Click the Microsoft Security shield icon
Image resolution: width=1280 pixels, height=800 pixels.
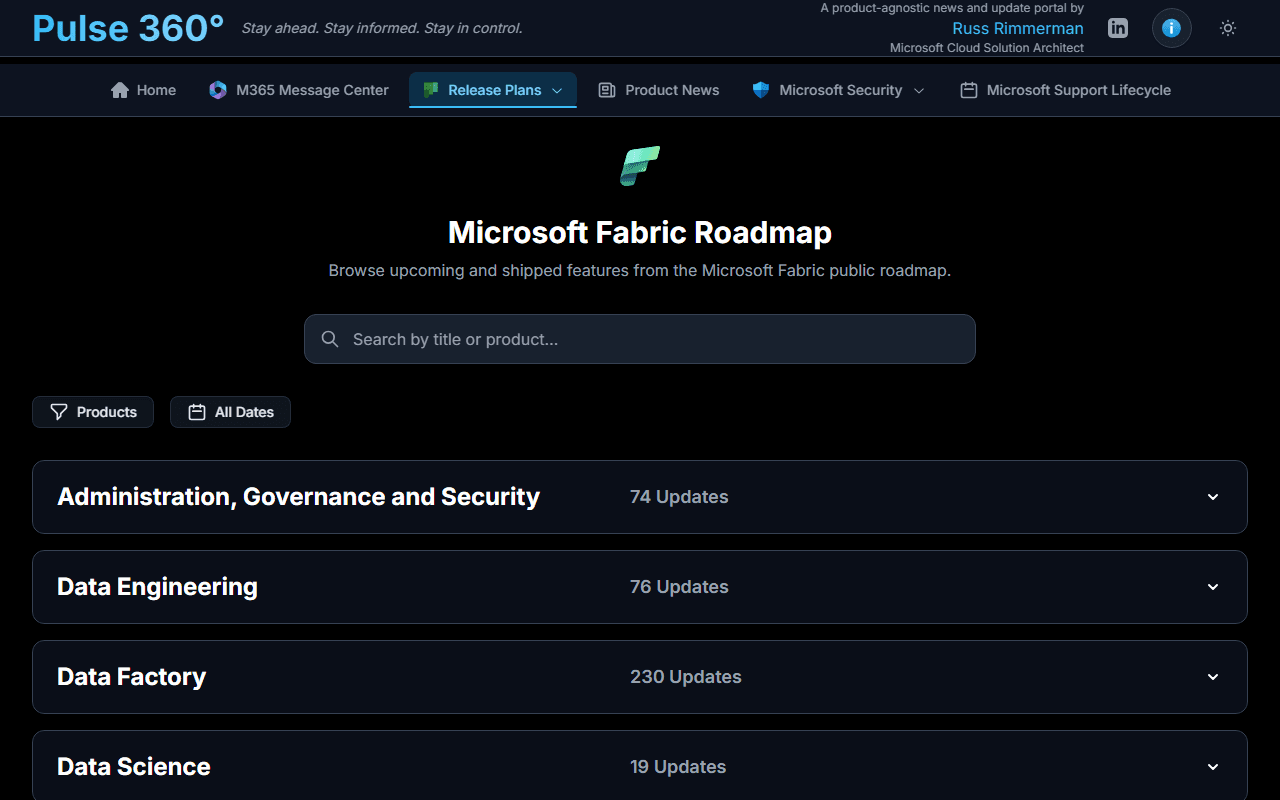click(x=761, y=90)
